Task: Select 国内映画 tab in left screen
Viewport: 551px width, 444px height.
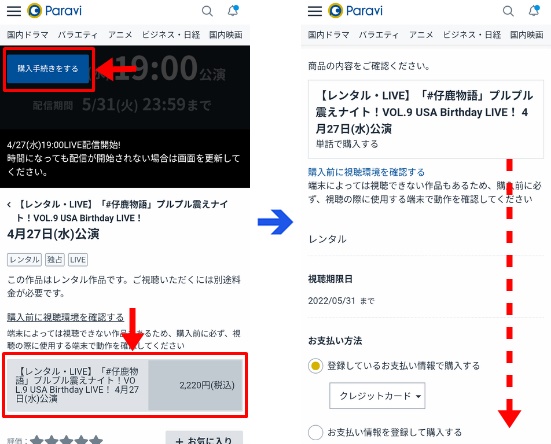Action: [x=226, y=35]
